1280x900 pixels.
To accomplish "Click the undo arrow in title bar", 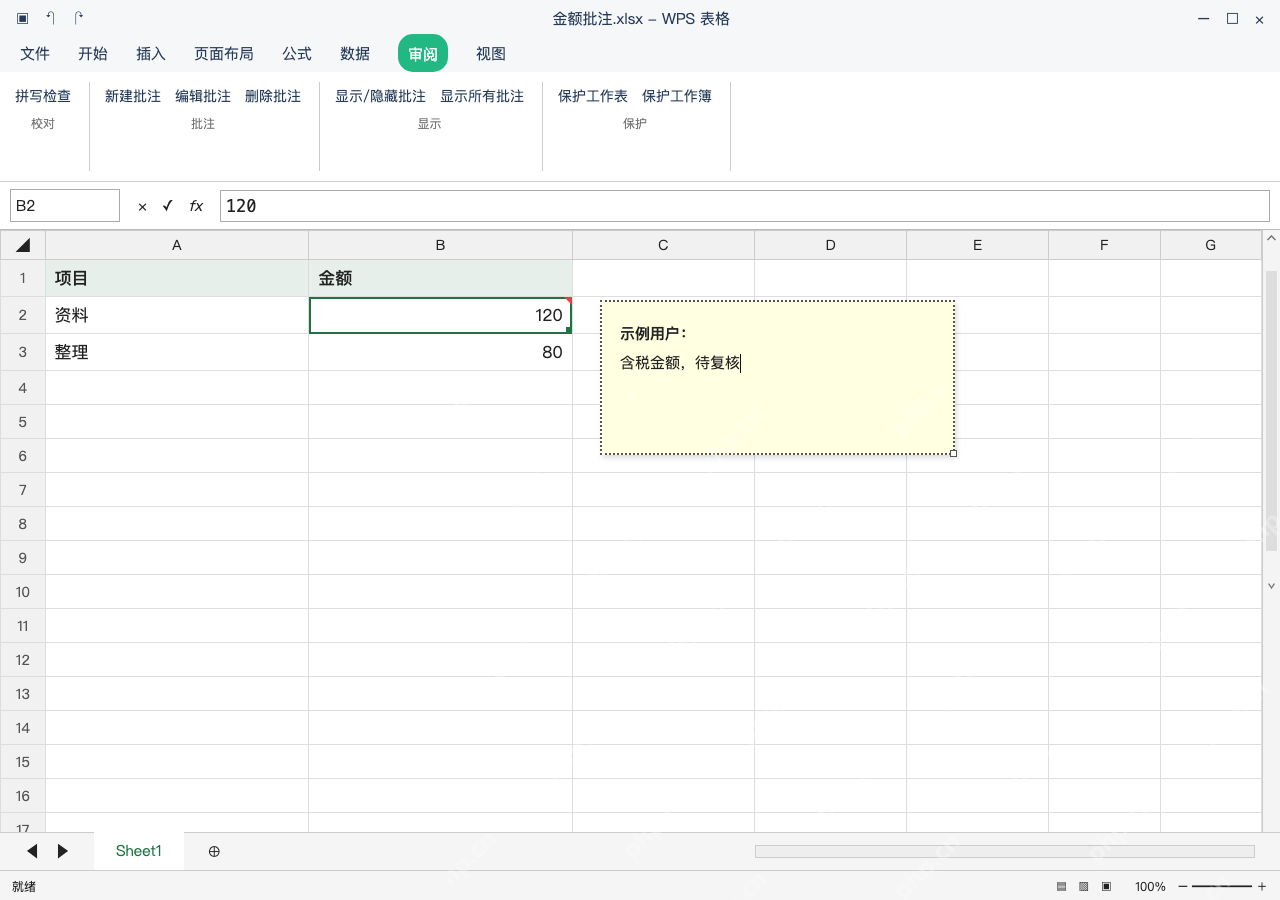I will click(x=50, y=18).
